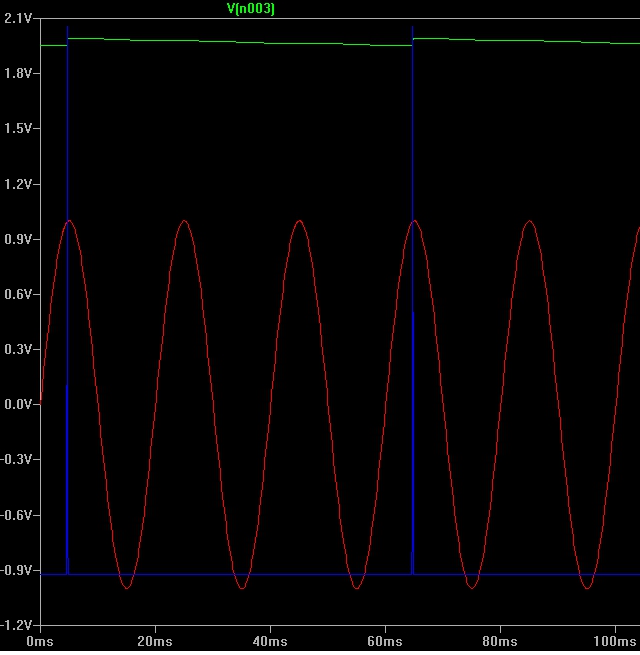640x655 pixels.
Task: Click the -0.3V vertical axis label
Action: pos(16,460)
